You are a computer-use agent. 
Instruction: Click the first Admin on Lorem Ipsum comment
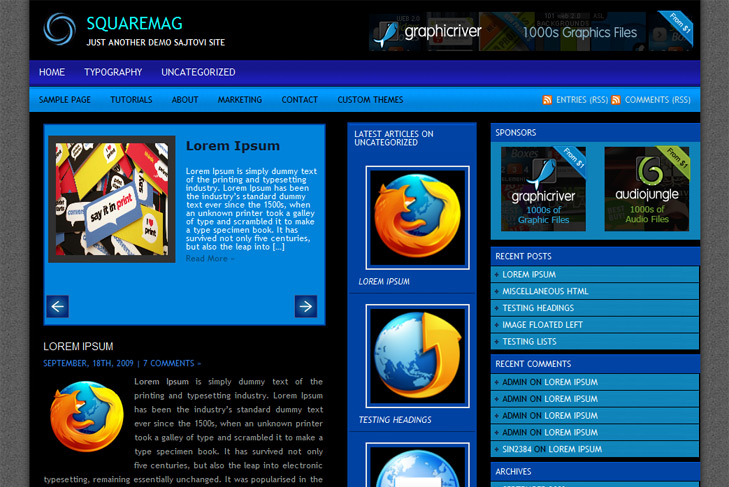pyautogui.click(x=550, y=382)
